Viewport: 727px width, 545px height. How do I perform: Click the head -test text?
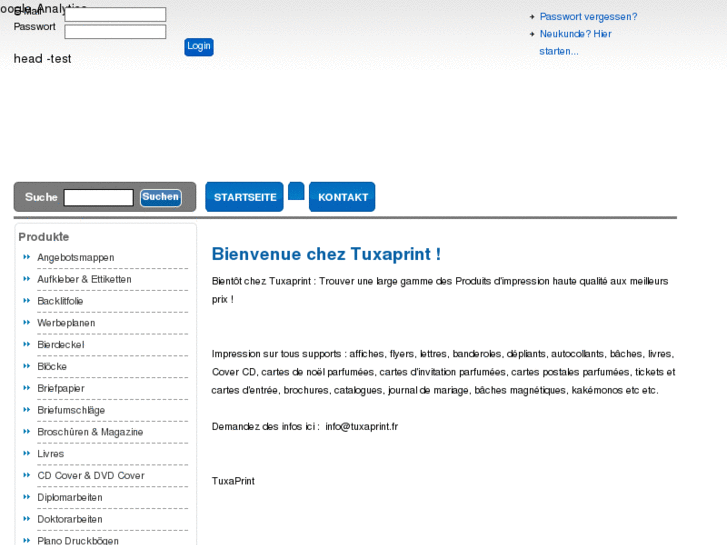tap(42, 59)
